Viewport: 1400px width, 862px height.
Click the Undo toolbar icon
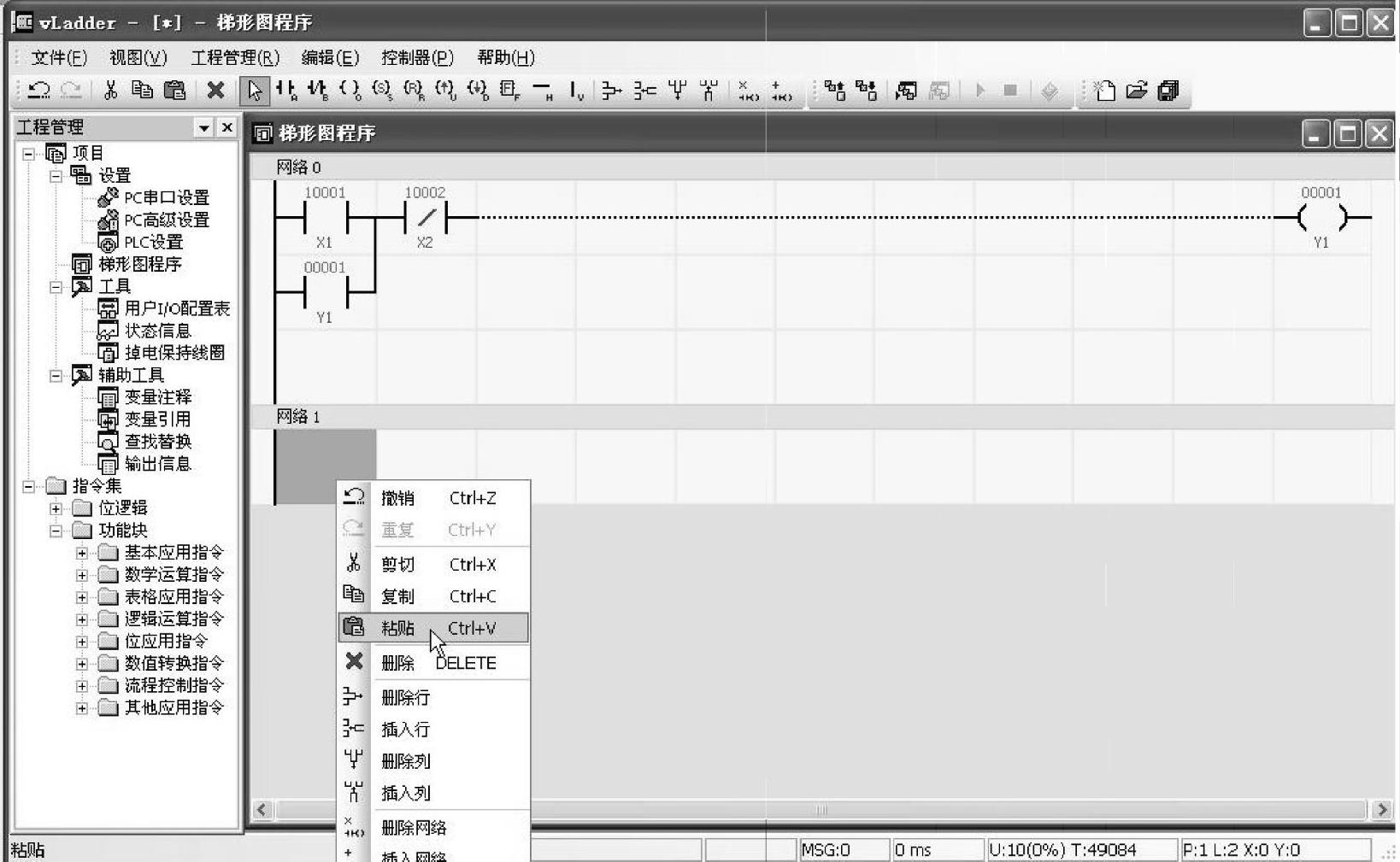(x=39, y=91)
